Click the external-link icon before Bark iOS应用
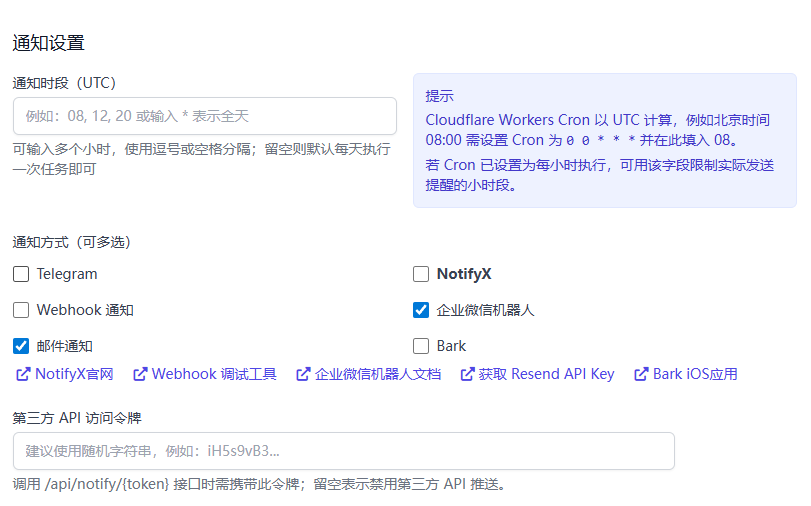The image size is (811, 506). [x=641, y=375]
